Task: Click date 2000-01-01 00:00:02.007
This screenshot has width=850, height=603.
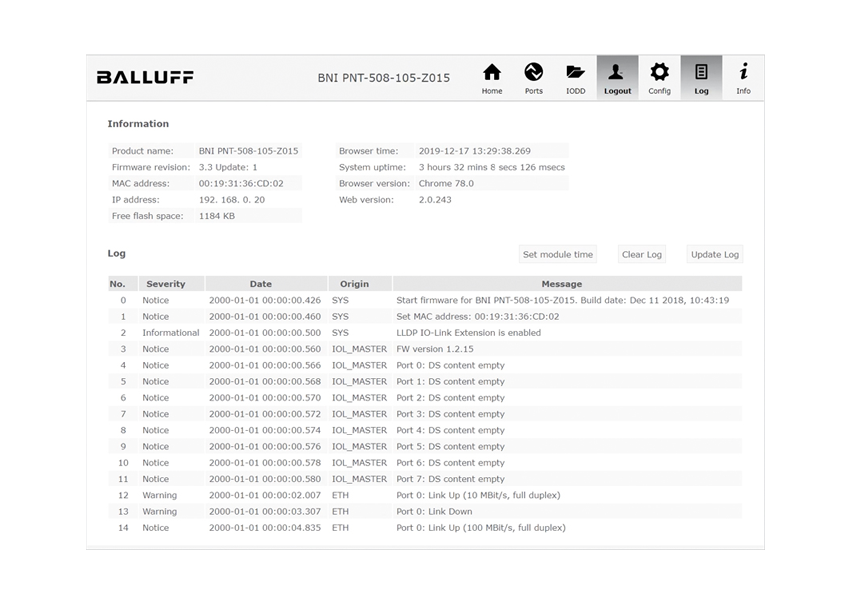Action: click(x=265, y=495)
